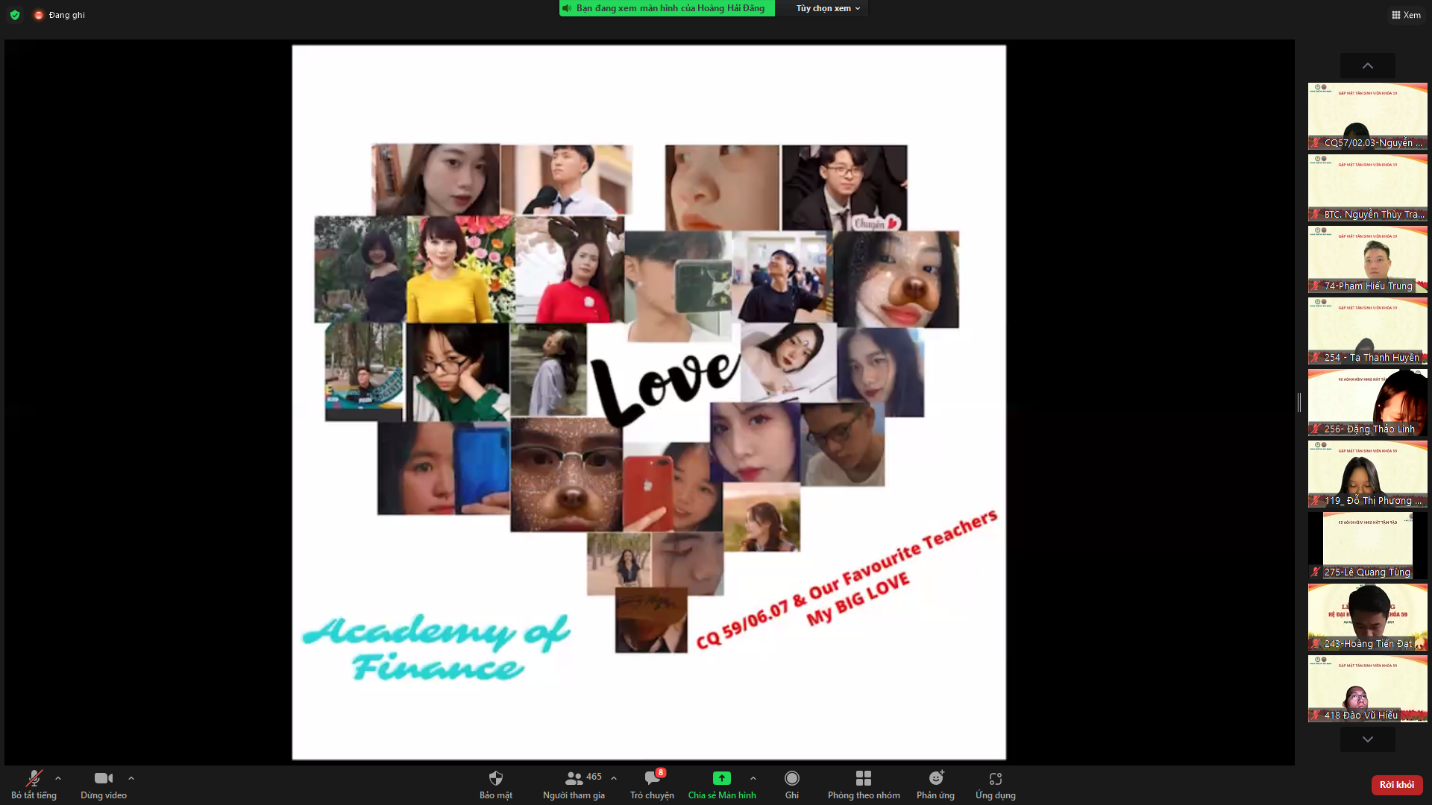1432x805 pixels.
Task: Open Phòng theo nhóm breakout rooms
Action: click(864, 779)
